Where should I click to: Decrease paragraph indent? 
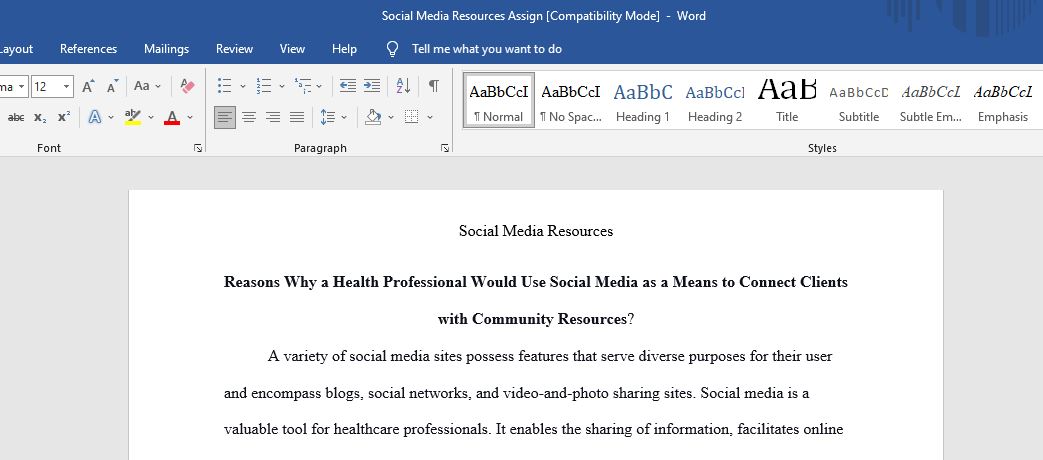pos(347,86)
